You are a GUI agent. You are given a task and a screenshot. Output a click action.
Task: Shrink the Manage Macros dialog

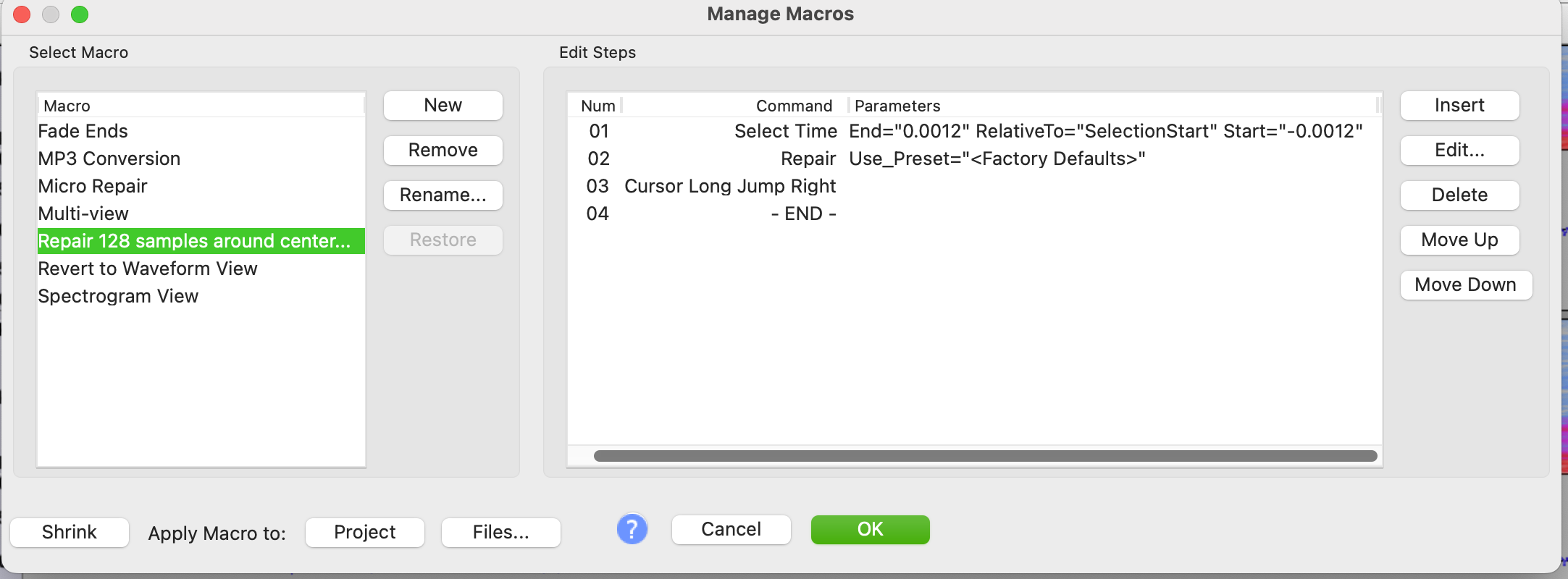[x=70, y=533]
